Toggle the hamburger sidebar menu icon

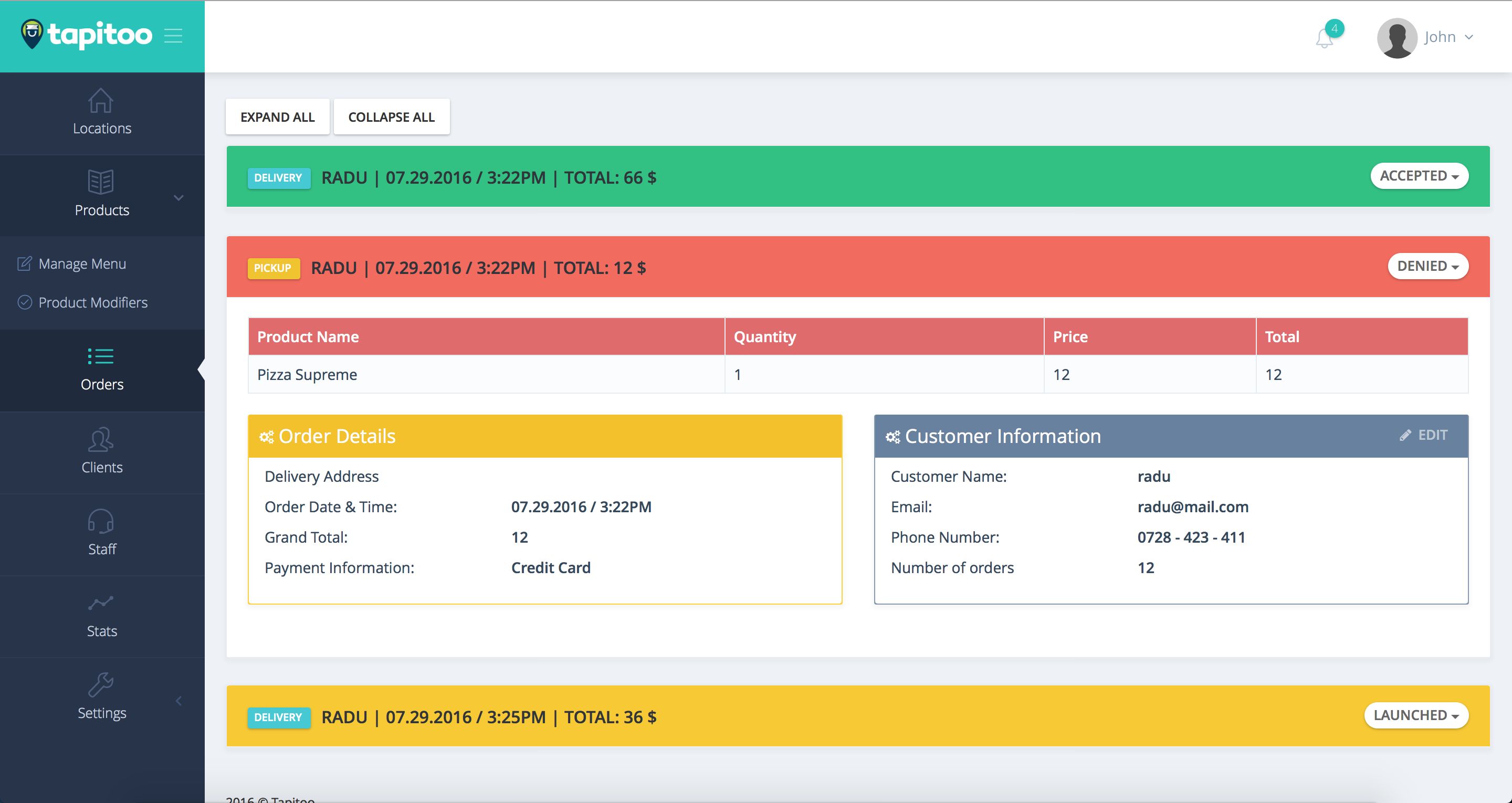[x=173, y=36]
